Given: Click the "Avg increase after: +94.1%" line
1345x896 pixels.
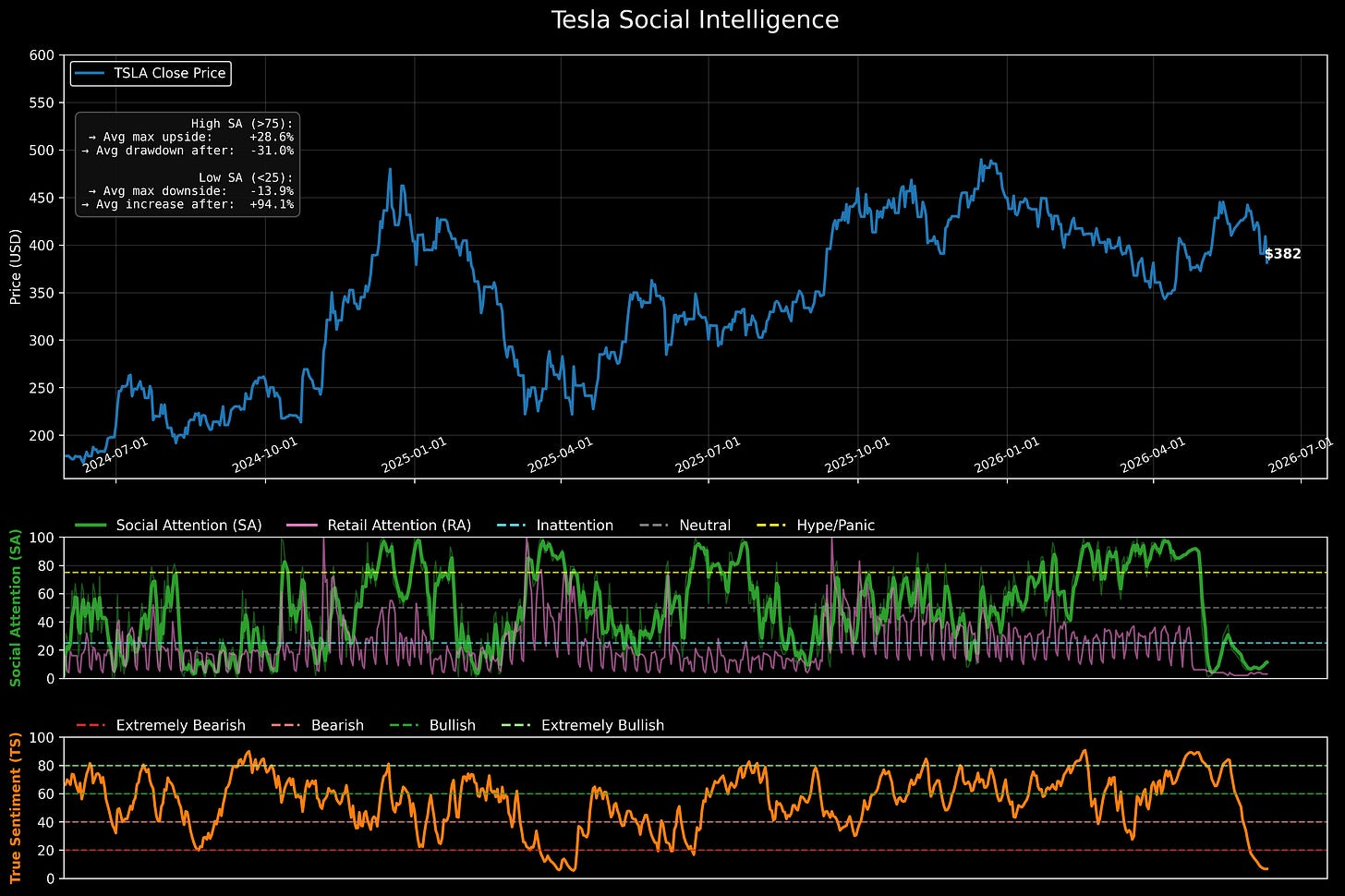Looking at the screenshot, I should pos(188,204).
